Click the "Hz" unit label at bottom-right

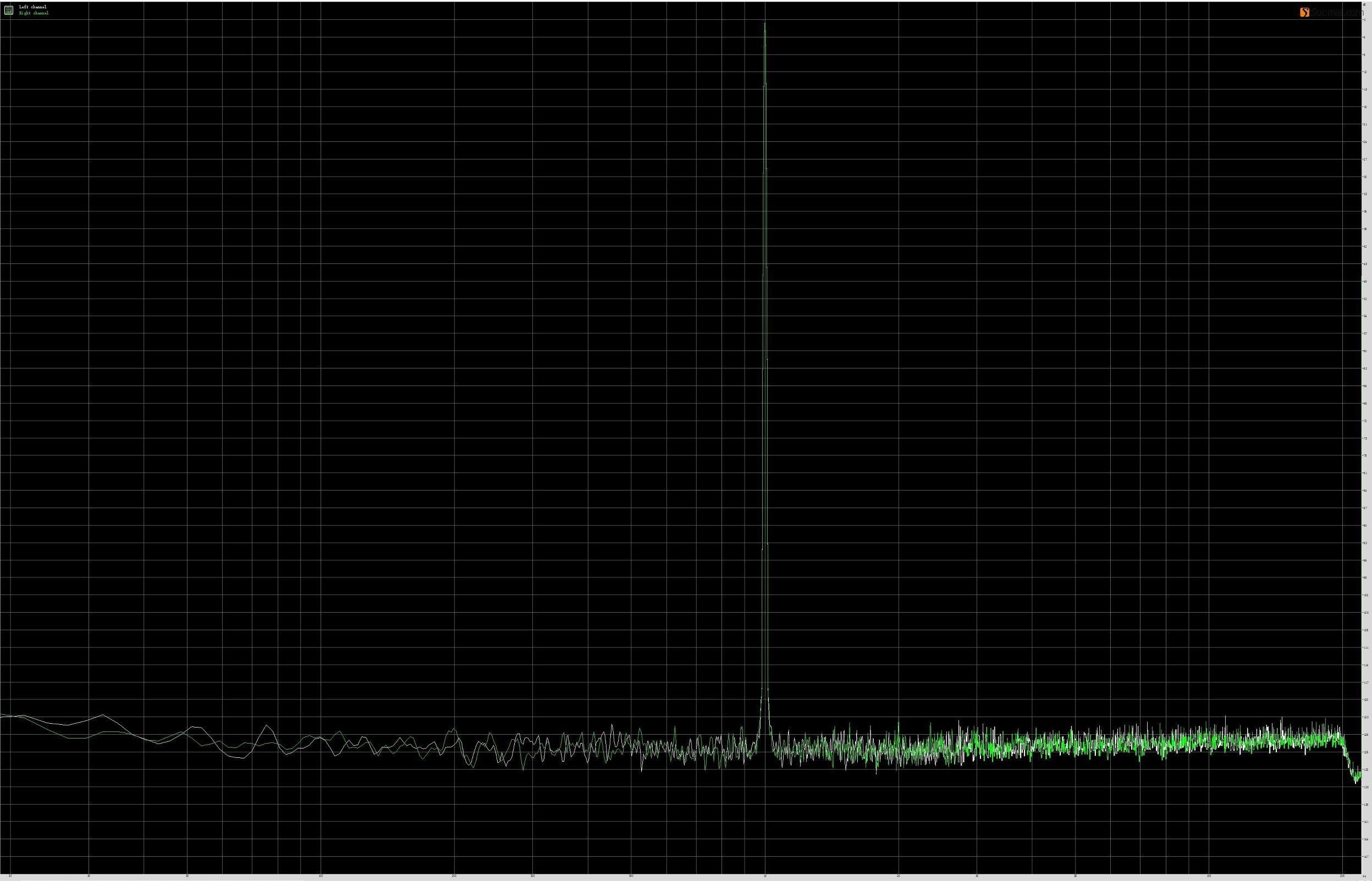coord(1364,876)
